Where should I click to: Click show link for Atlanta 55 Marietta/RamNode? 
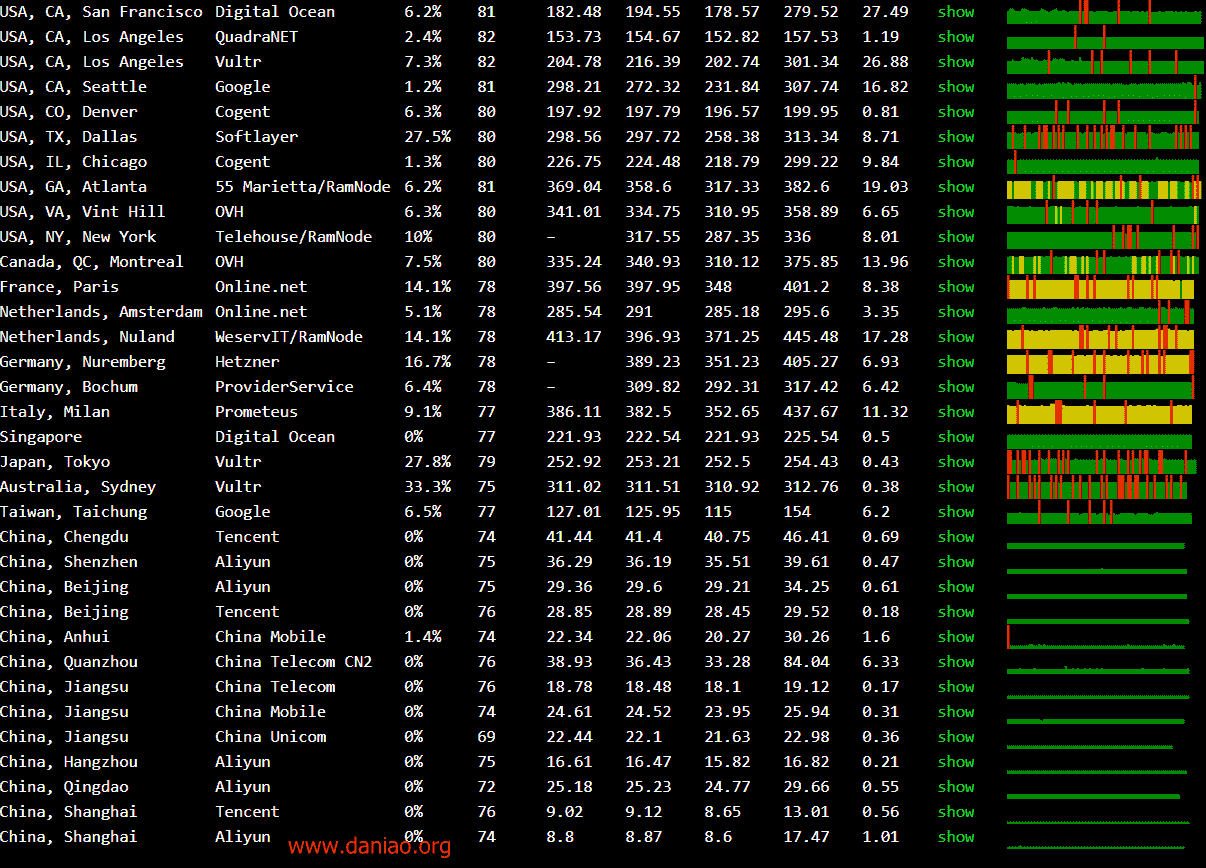tap(956, 187)
